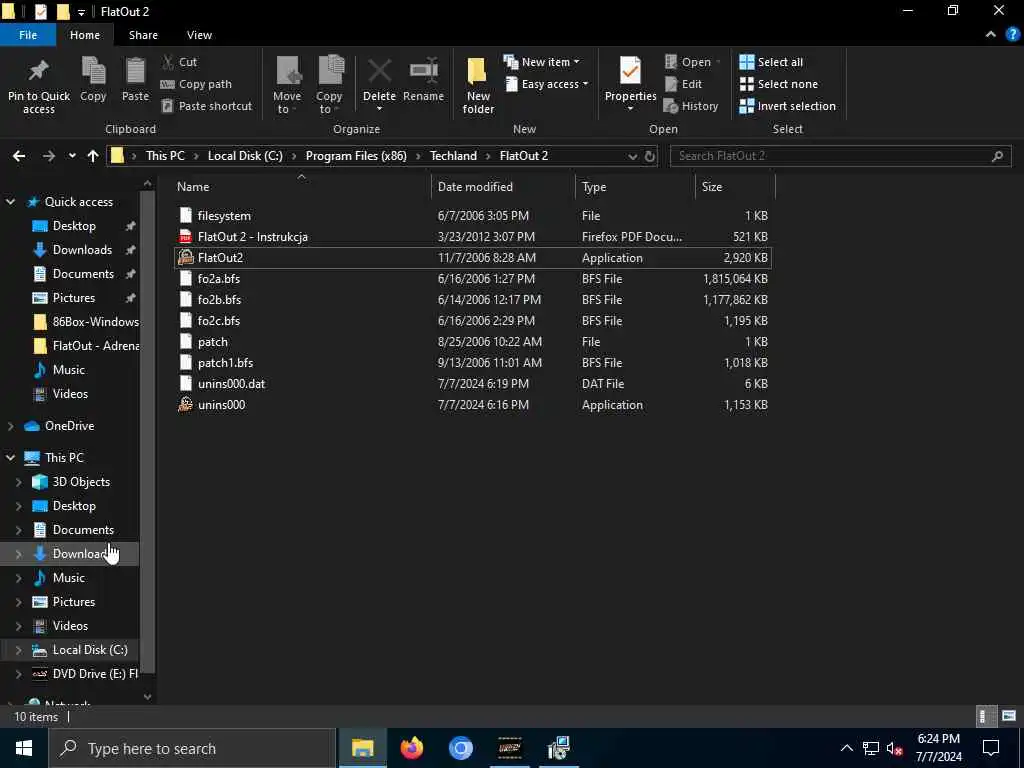Collapse the This PC tree node
The image size is (1024, 768).
click(x=10, y=458)
